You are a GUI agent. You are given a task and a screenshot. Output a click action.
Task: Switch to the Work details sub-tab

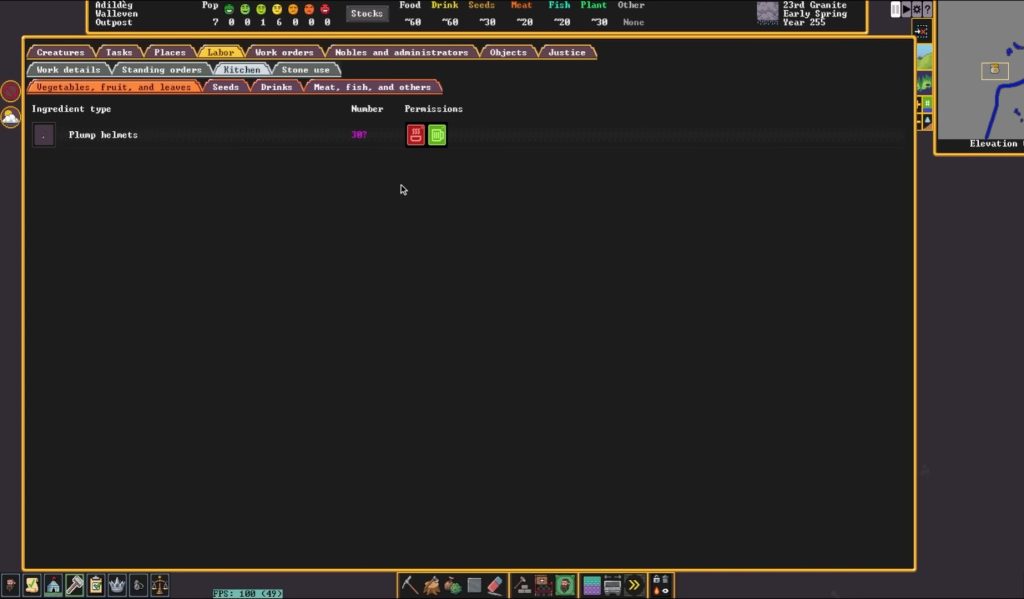point(69,70)
